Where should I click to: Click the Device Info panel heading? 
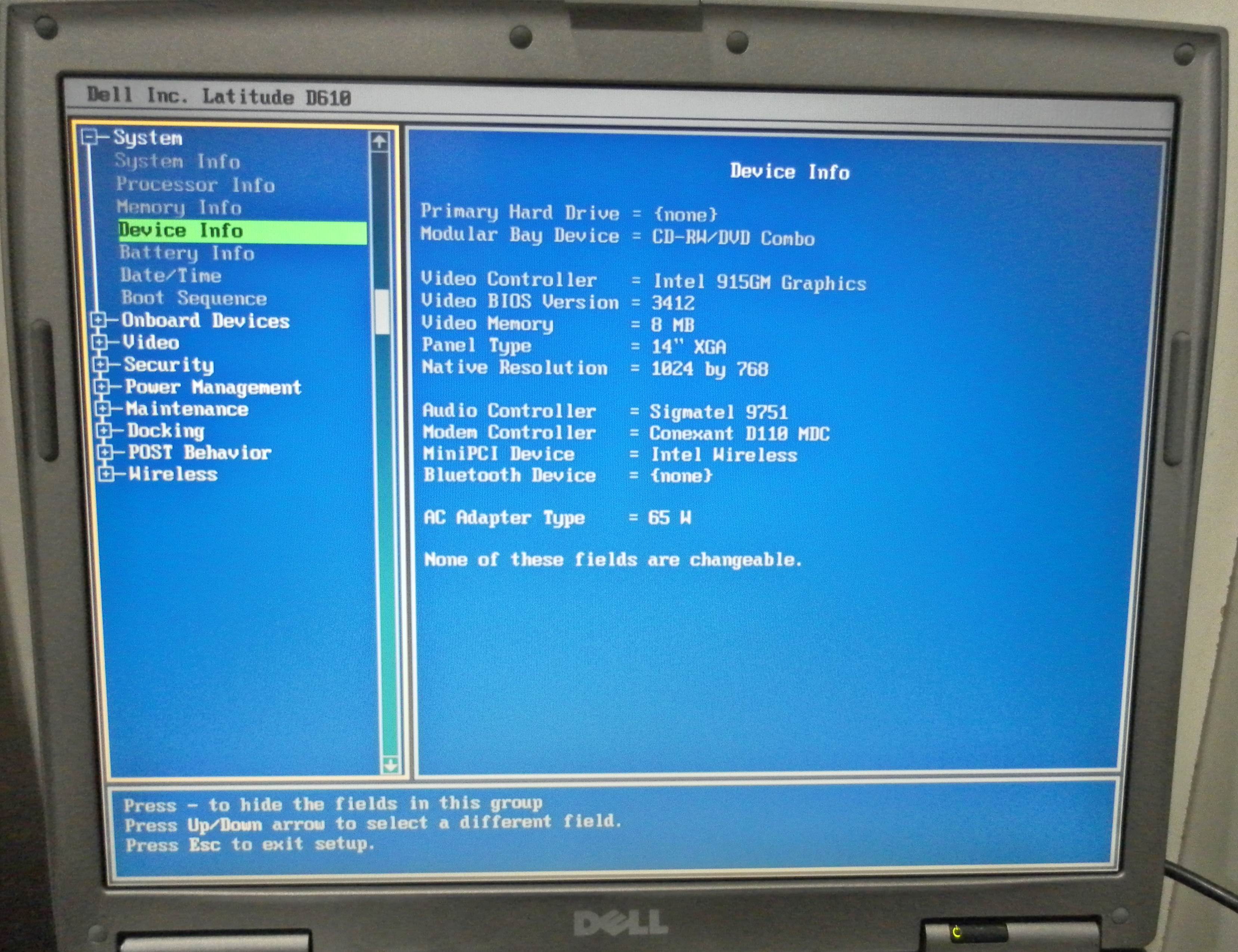click(790, 172)
